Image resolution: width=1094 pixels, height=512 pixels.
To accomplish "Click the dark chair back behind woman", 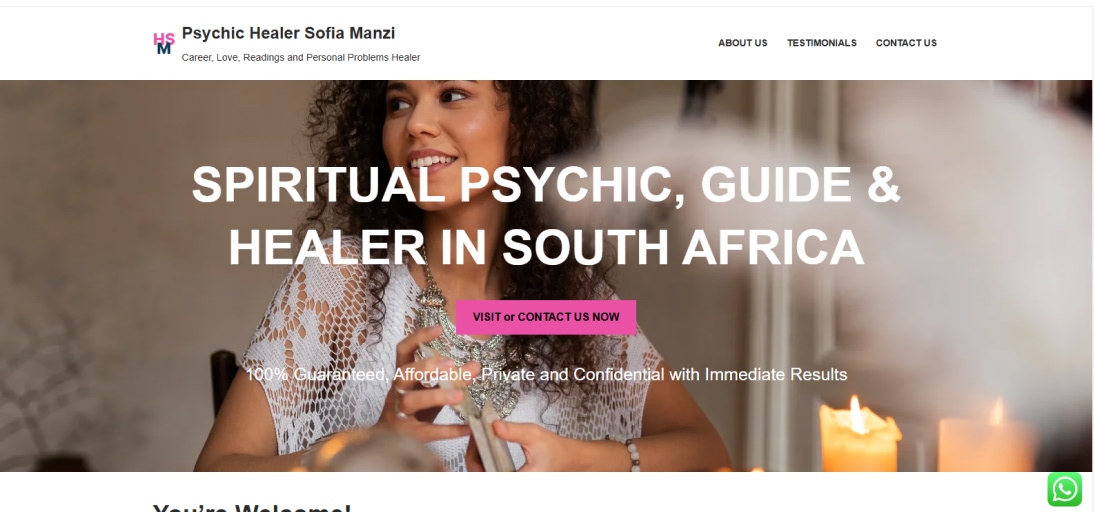I will [x=223, y=380].
